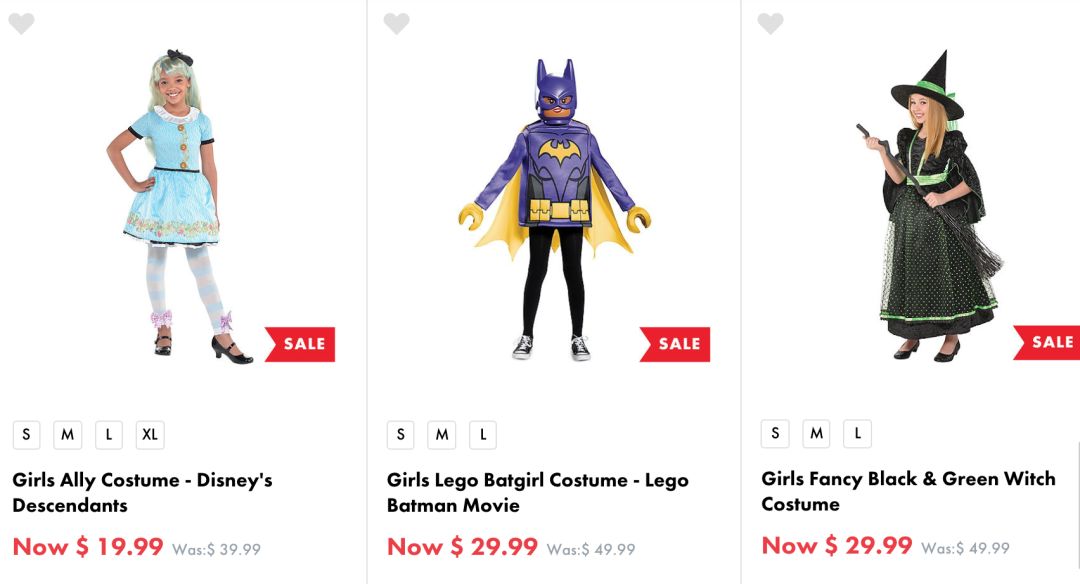This screenshot has height=584, width=1080.
Task: Click SALE tag on Witch Costume
Action: (1048, 342)
